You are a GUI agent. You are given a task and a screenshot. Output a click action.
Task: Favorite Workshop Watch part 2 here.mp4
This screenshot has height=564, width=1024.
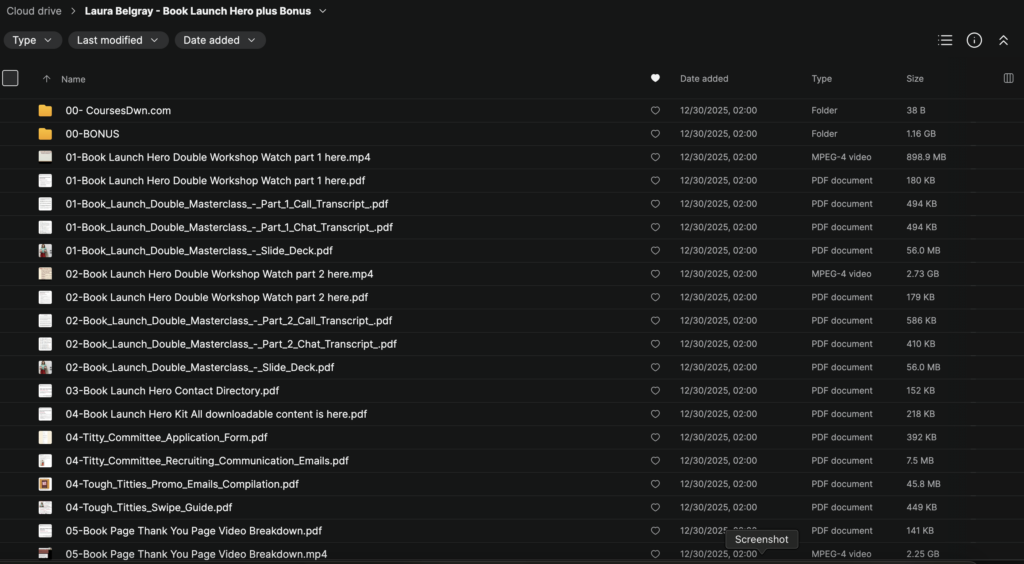tap(655, 274)
